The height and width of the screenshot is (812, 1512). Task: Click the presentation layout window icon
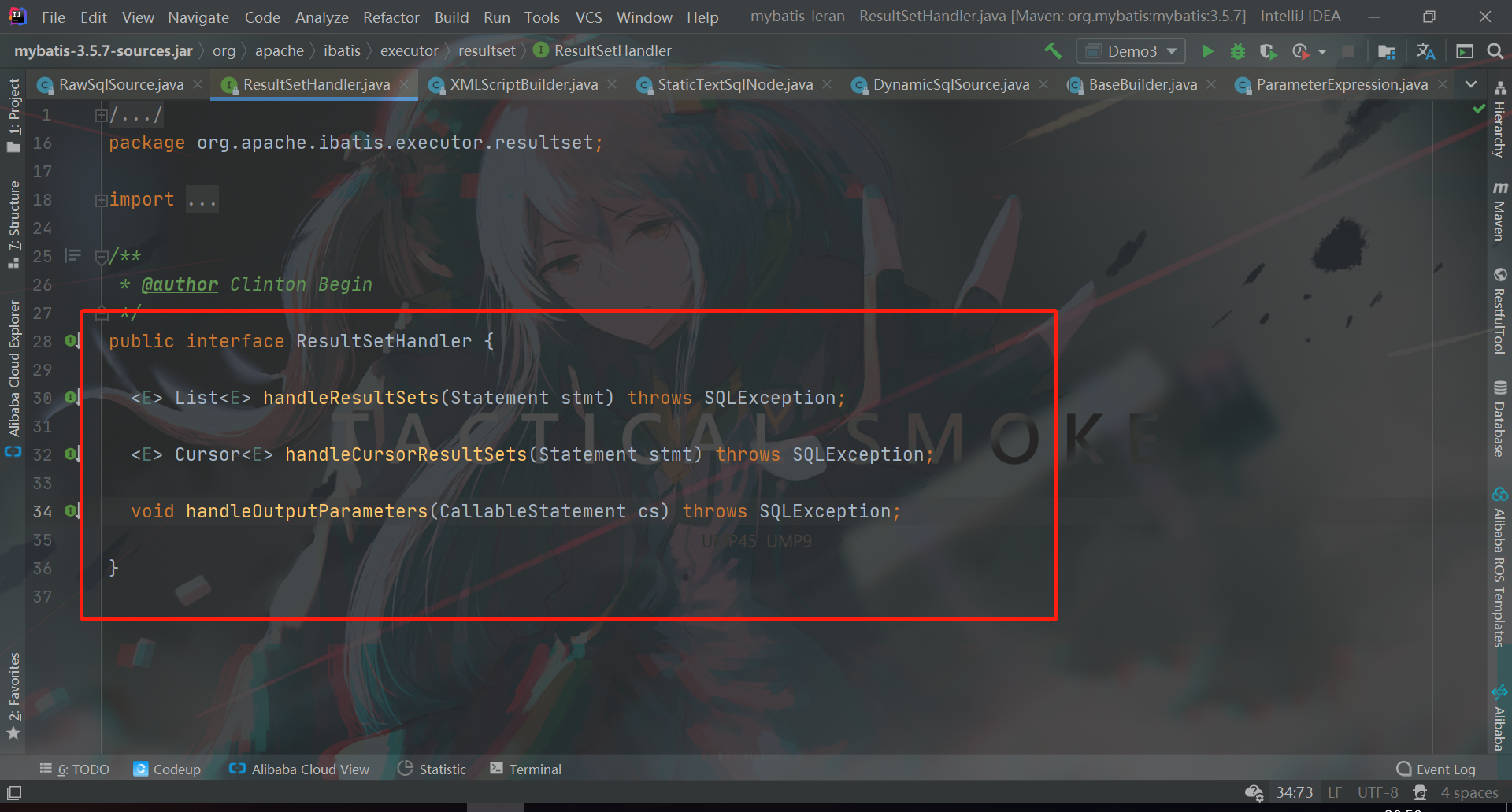point(1465,51)
